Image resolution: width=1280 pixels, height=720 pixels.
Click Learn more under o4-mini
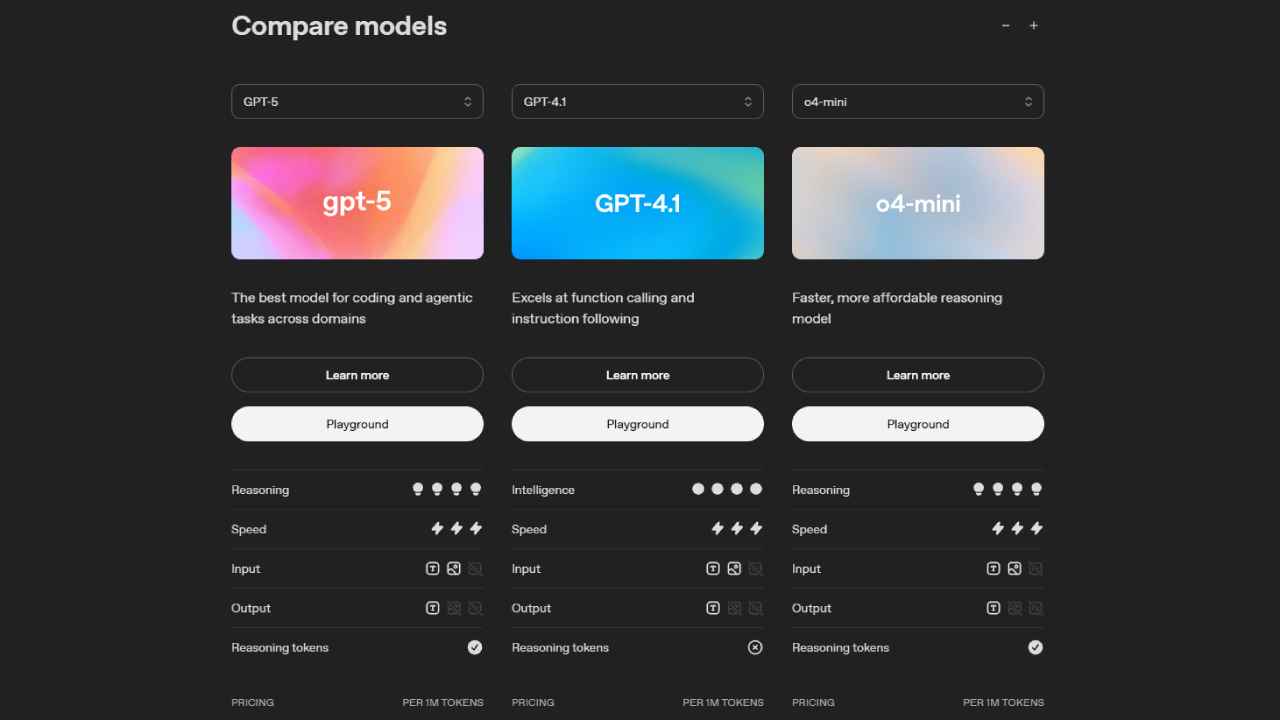click(x=917, y=374)
